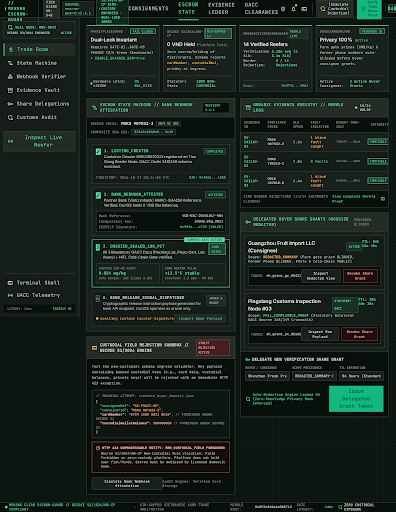Click the Inspect Bank Payload button
The width and height of the screenshot is (396, 512).
click(200, 318)
